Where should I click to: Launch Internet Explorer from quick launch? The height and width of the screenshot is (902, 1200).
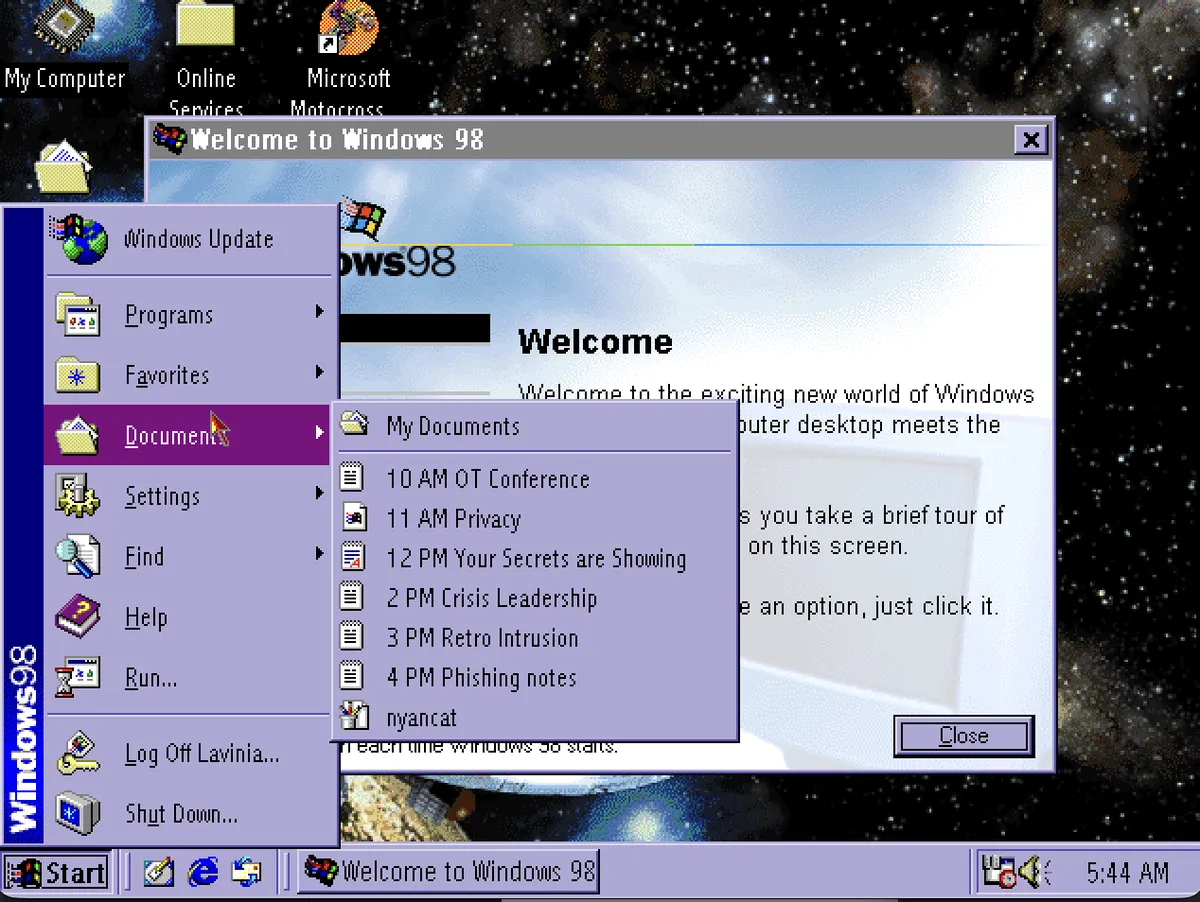[x=202, y=872]
